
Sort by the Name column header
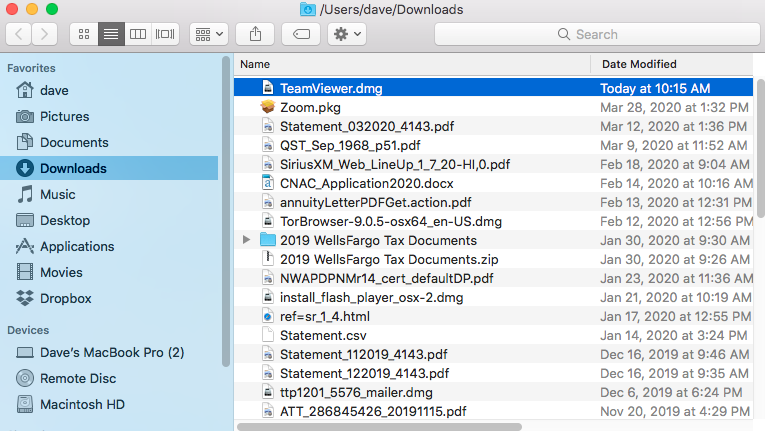click(x=412, y=64)
